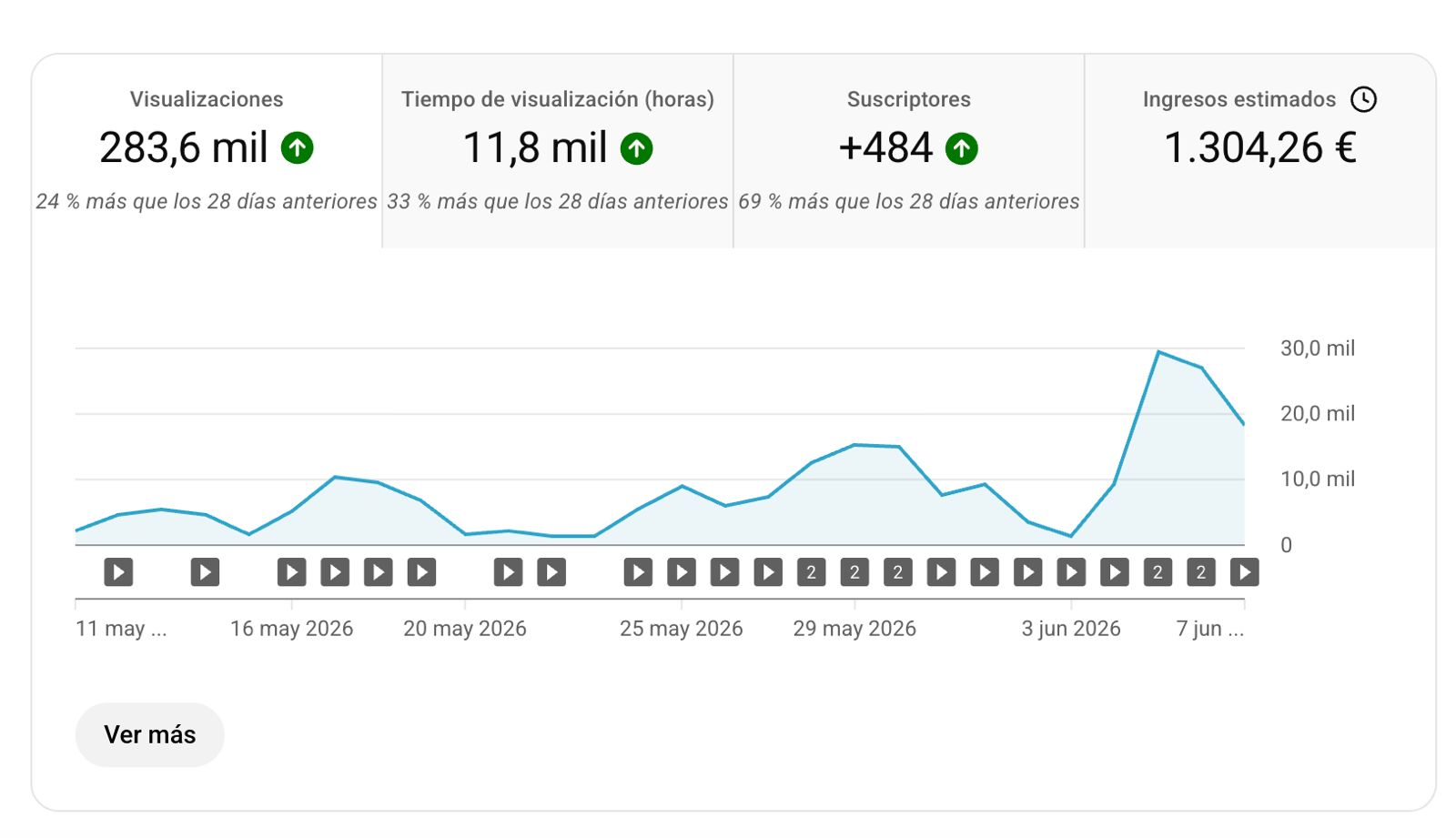Click the 20 may 2026 date label
Viewport: 1456px width, 838px height.
[x=465, y=629]
